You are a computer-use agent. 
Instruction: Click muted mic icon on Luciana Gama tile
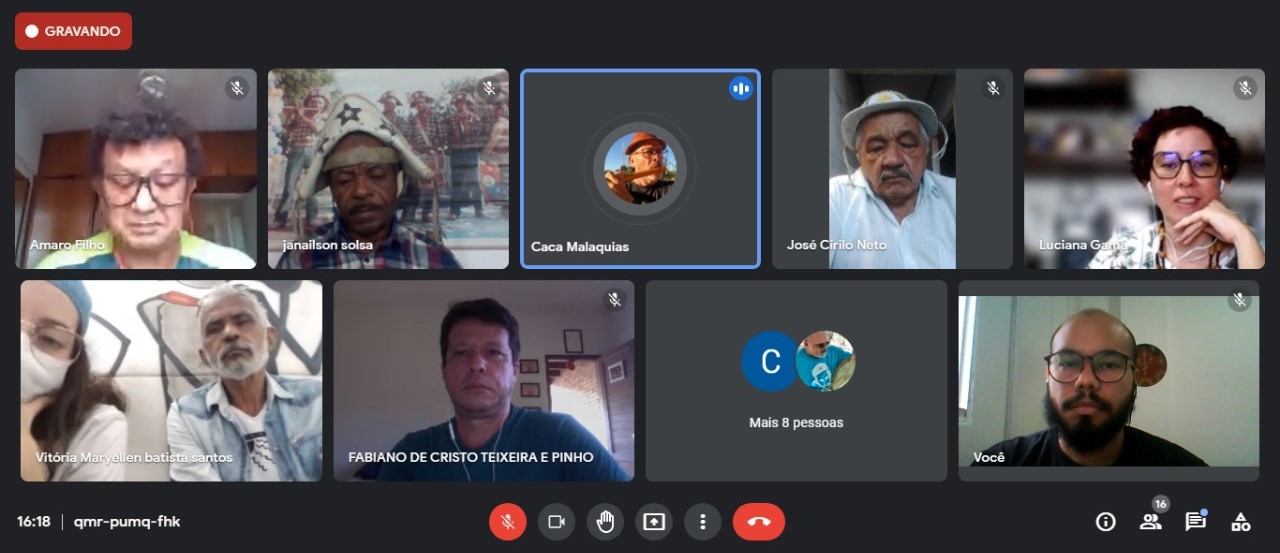[1244, 88]
